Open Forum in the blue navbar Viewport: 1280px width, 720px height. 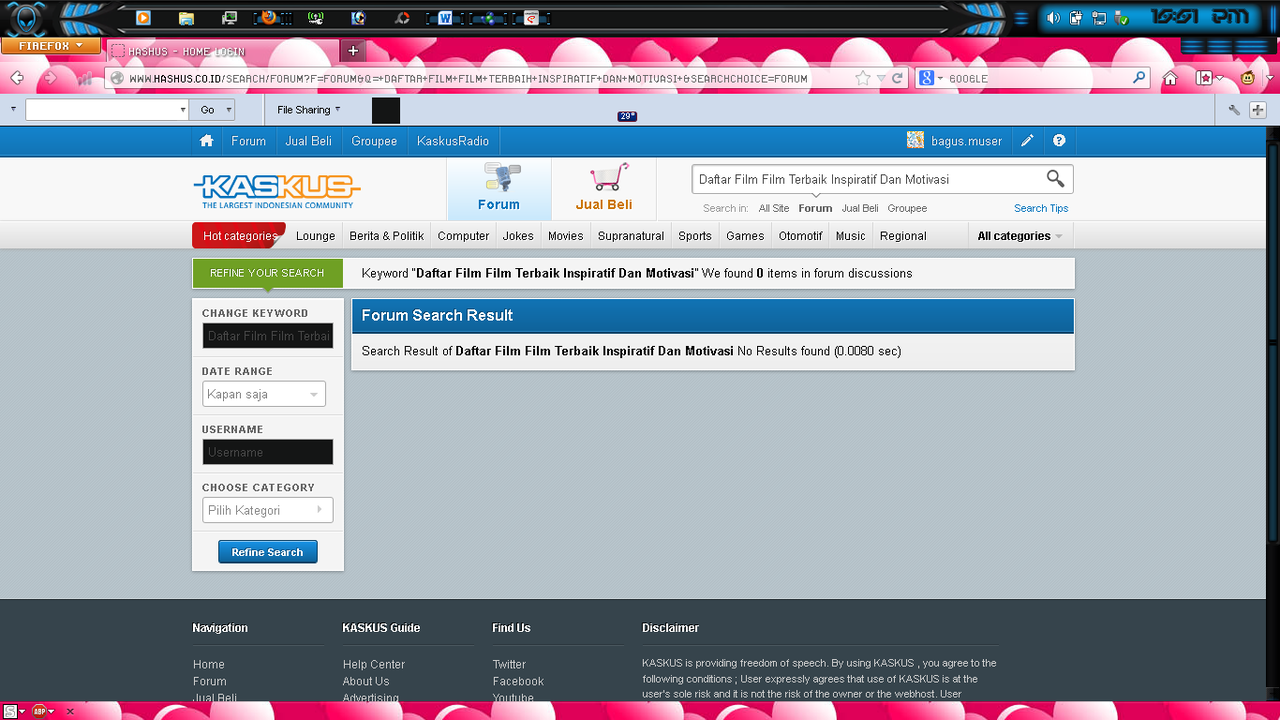point(249,141)
